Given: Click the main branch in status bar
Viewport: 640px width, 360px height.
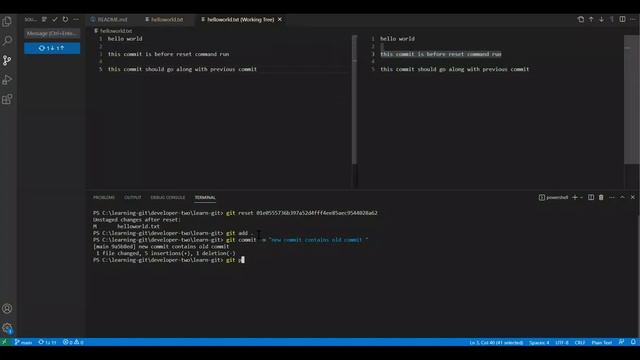Looking at the screenshot, I should pos(23,342).
